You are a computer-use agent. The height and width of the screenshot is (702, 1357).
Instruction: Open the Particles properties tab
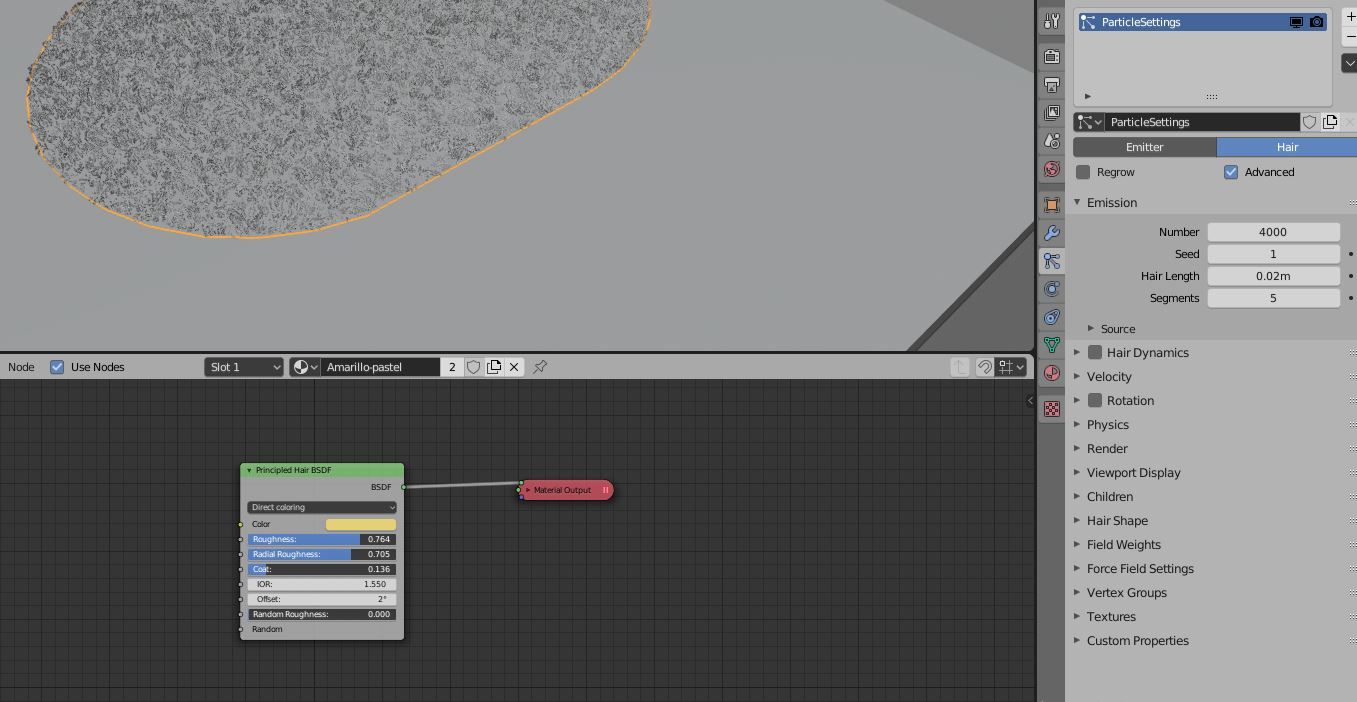pos(1051,261)
